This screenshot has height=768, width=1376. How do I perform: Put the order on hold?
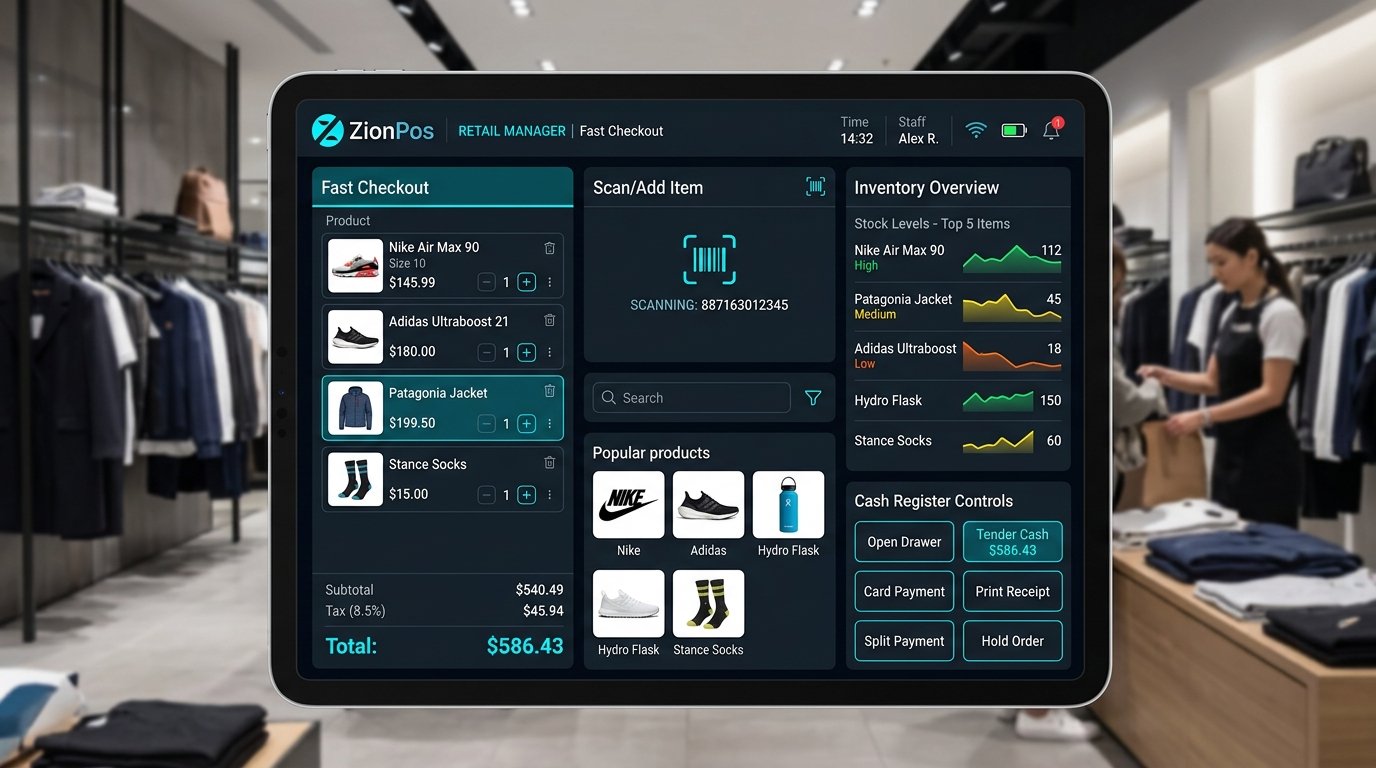point(1012,641)
